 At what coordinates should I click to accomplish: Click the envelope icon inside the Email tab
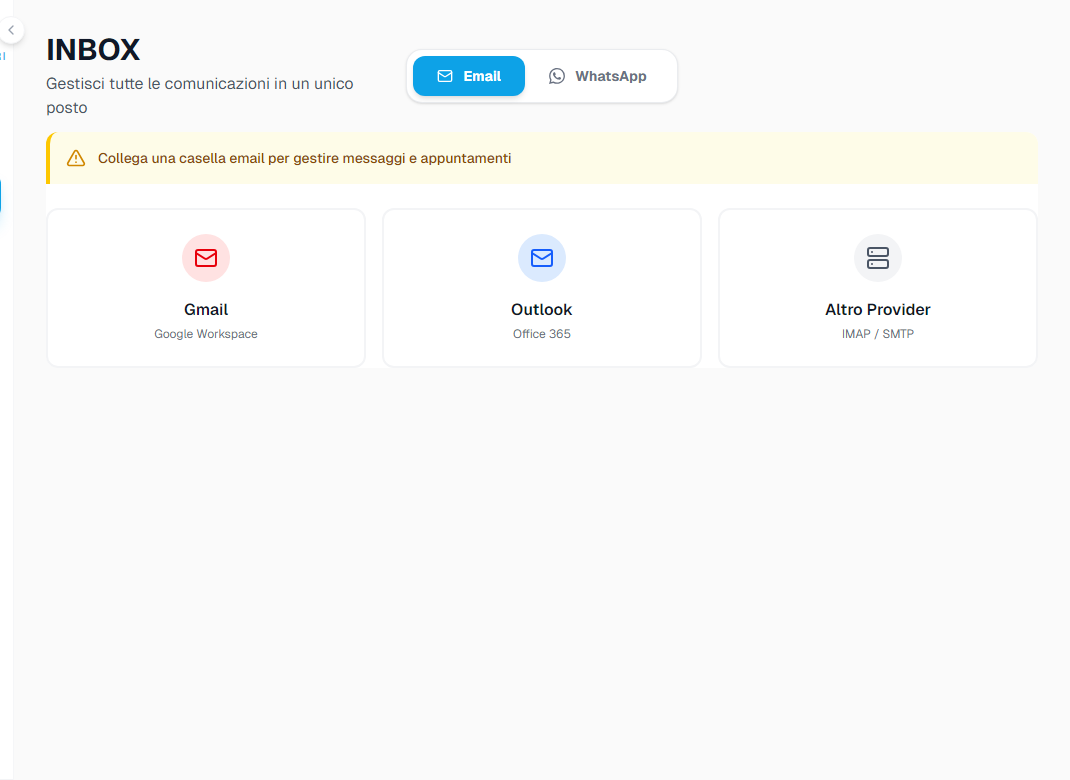click(445, 75)
